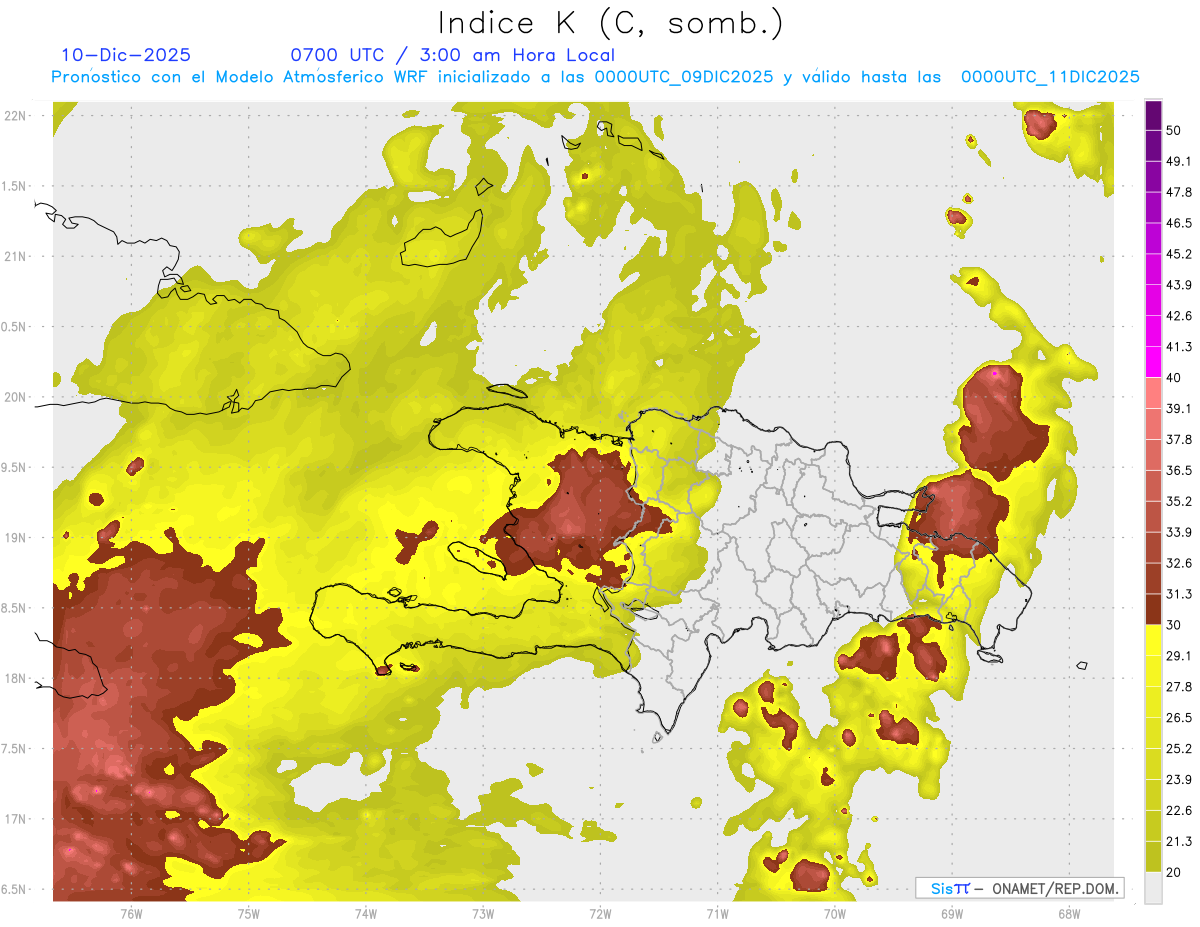Click the legend value "23.9"
1200x927 pixels.
(x=1179, y=780)
